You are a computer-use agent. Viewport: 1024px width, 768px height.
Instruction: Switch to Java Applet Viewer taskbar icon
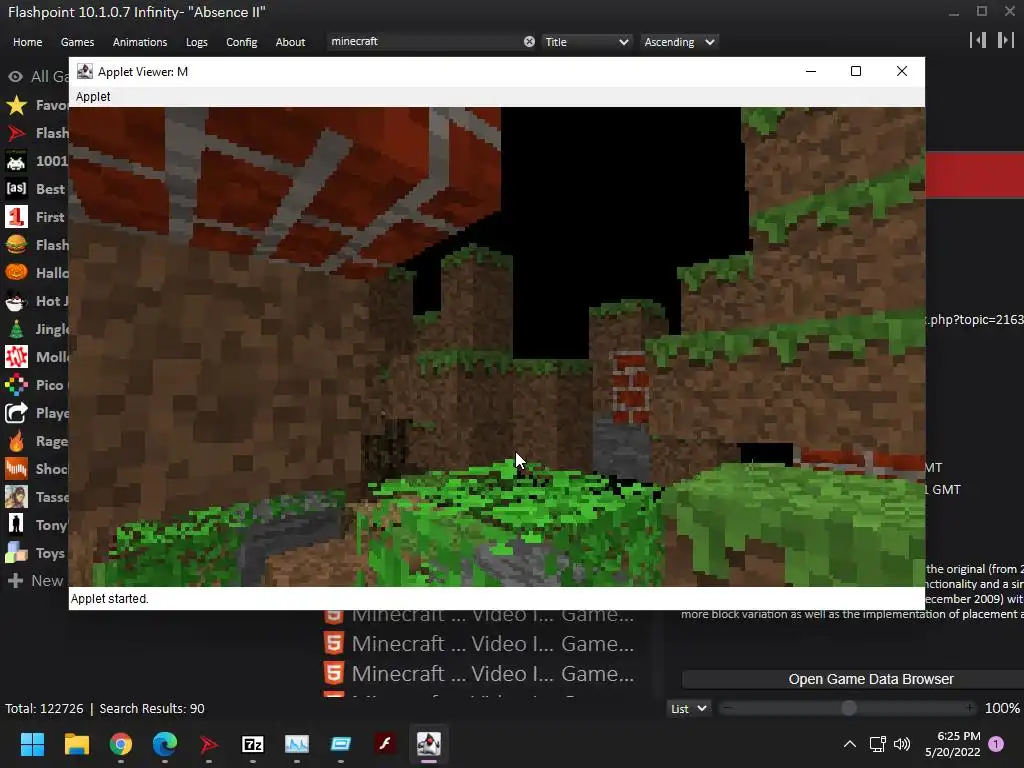[x=429, y=744]
